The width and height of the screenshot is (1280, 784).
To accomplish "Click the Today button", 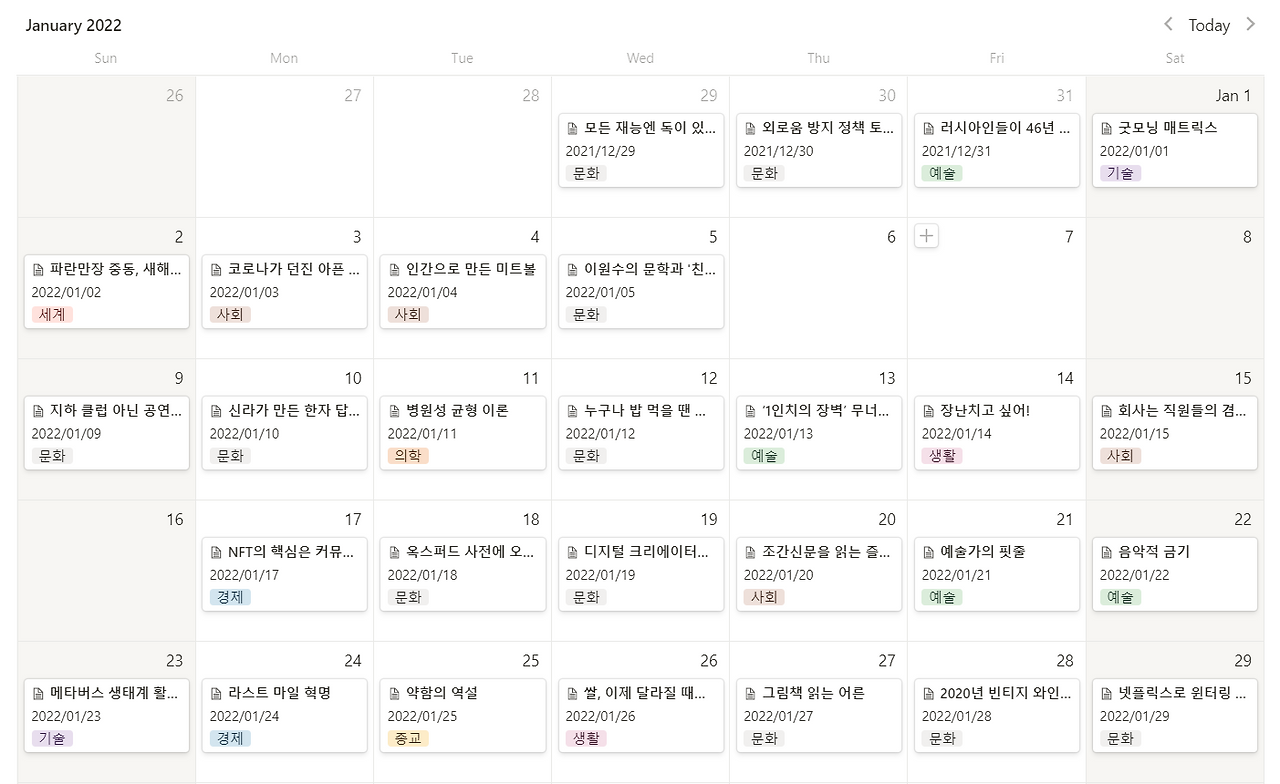I will click(x=1209, y=25).
